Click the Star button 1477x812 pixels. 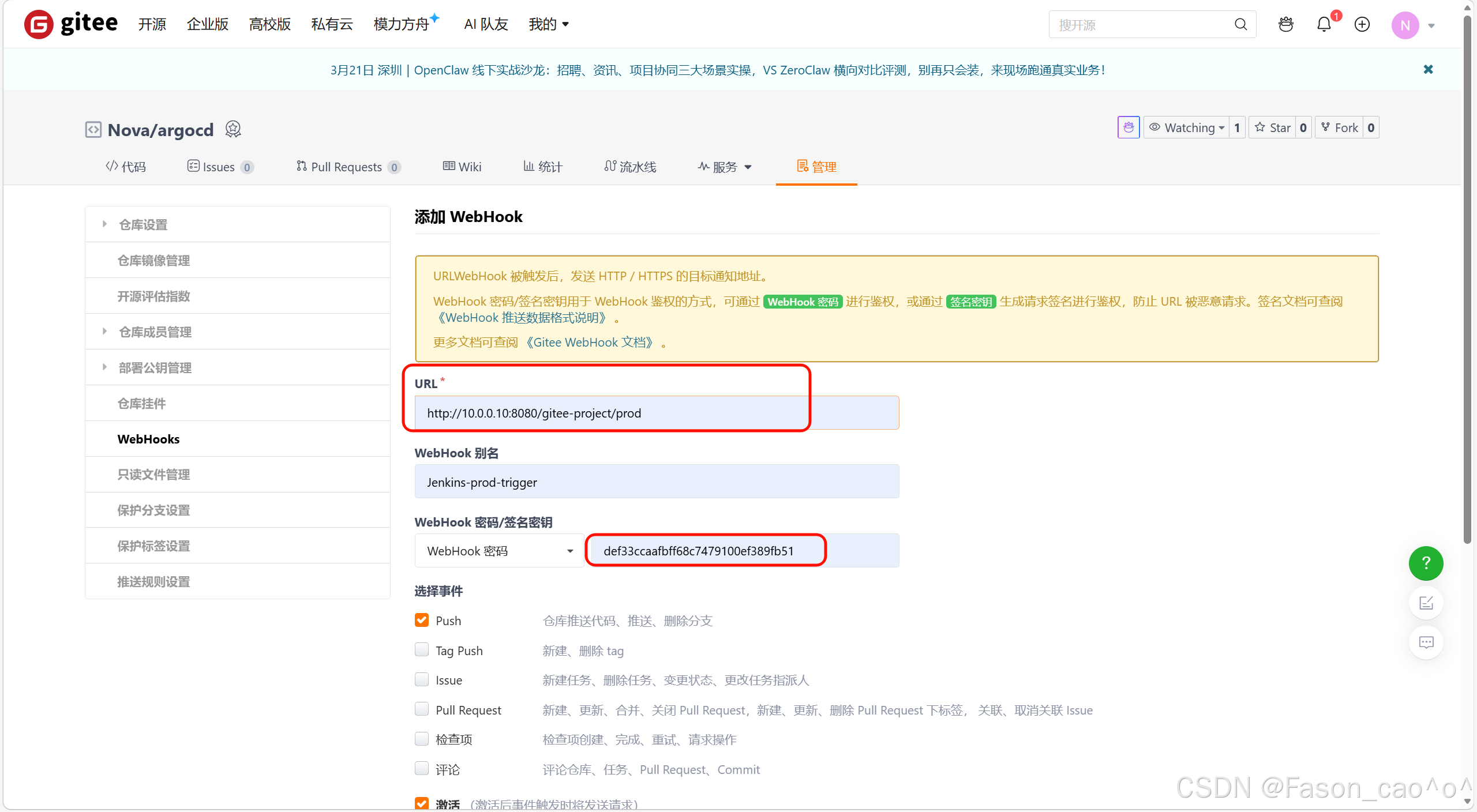click(1273, 127)
